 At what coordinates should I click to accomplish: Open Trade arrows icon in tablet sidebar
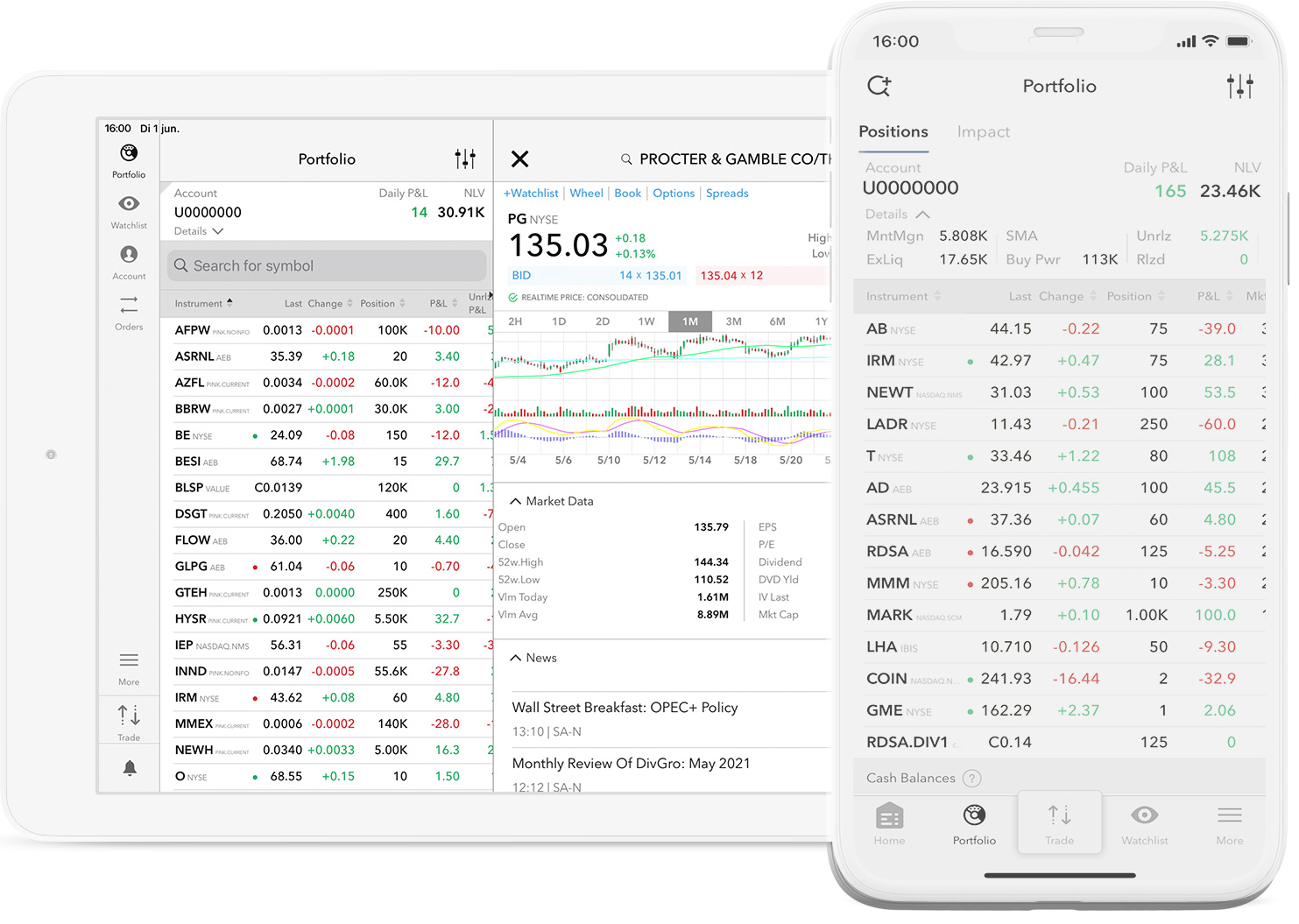[x=129, y=716]
